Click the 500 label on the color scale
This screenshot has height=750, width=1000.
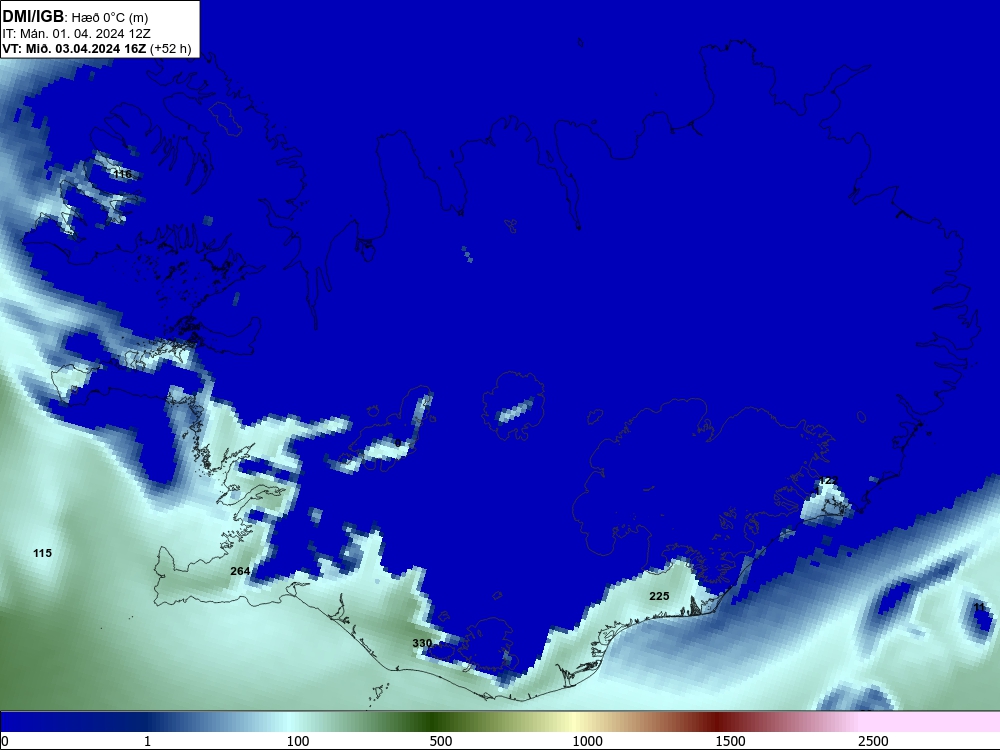pyautogui.click(x=441, y=741)
